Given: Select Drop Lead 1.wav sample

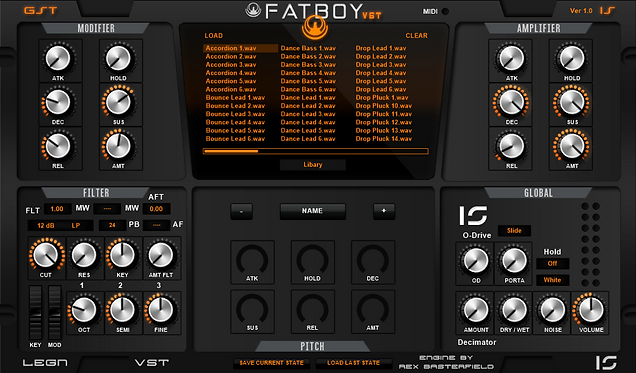Looking at the screenshot, I should pos(381,48).
